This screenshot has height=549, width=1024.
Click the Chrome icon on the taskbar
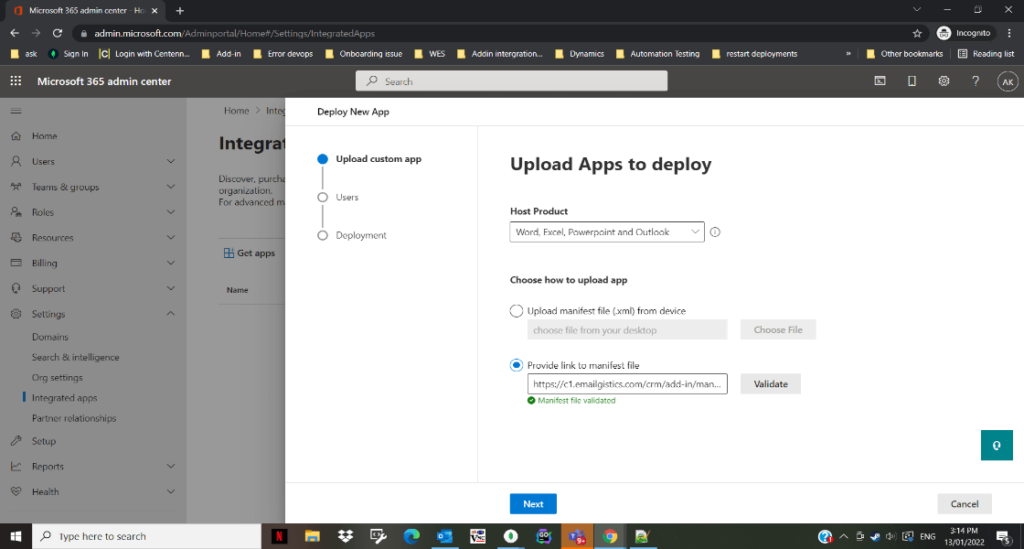(610, 536)
